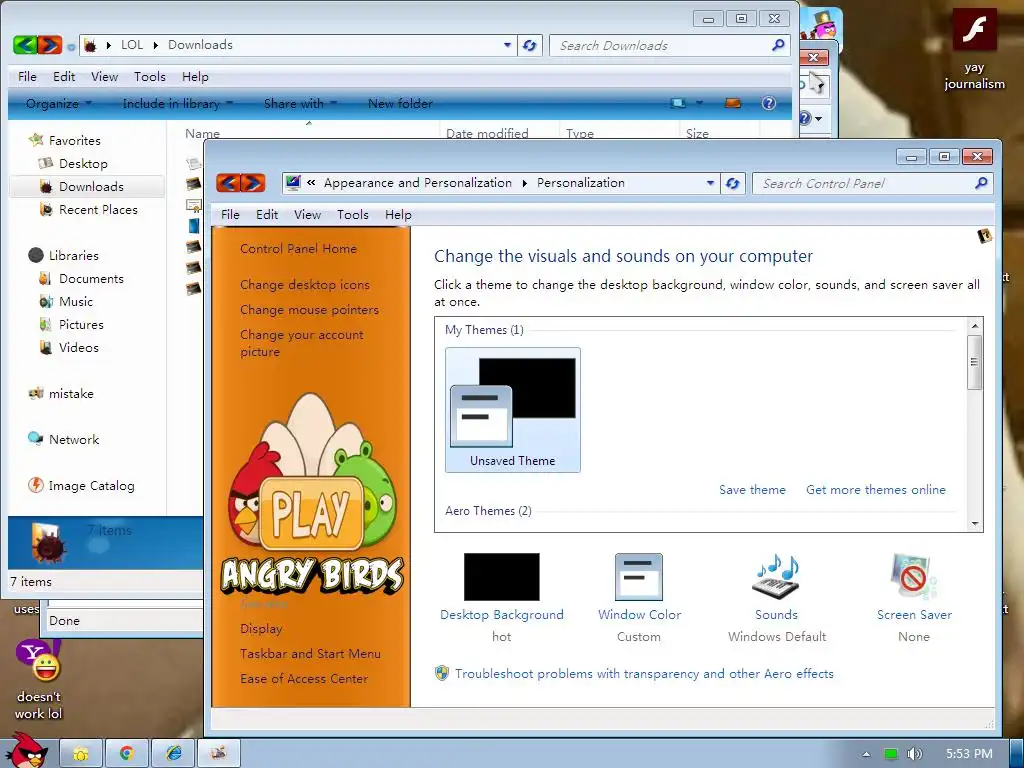Open Documents library
This screenshot has height=768, width=1024.
click(91, 278)
